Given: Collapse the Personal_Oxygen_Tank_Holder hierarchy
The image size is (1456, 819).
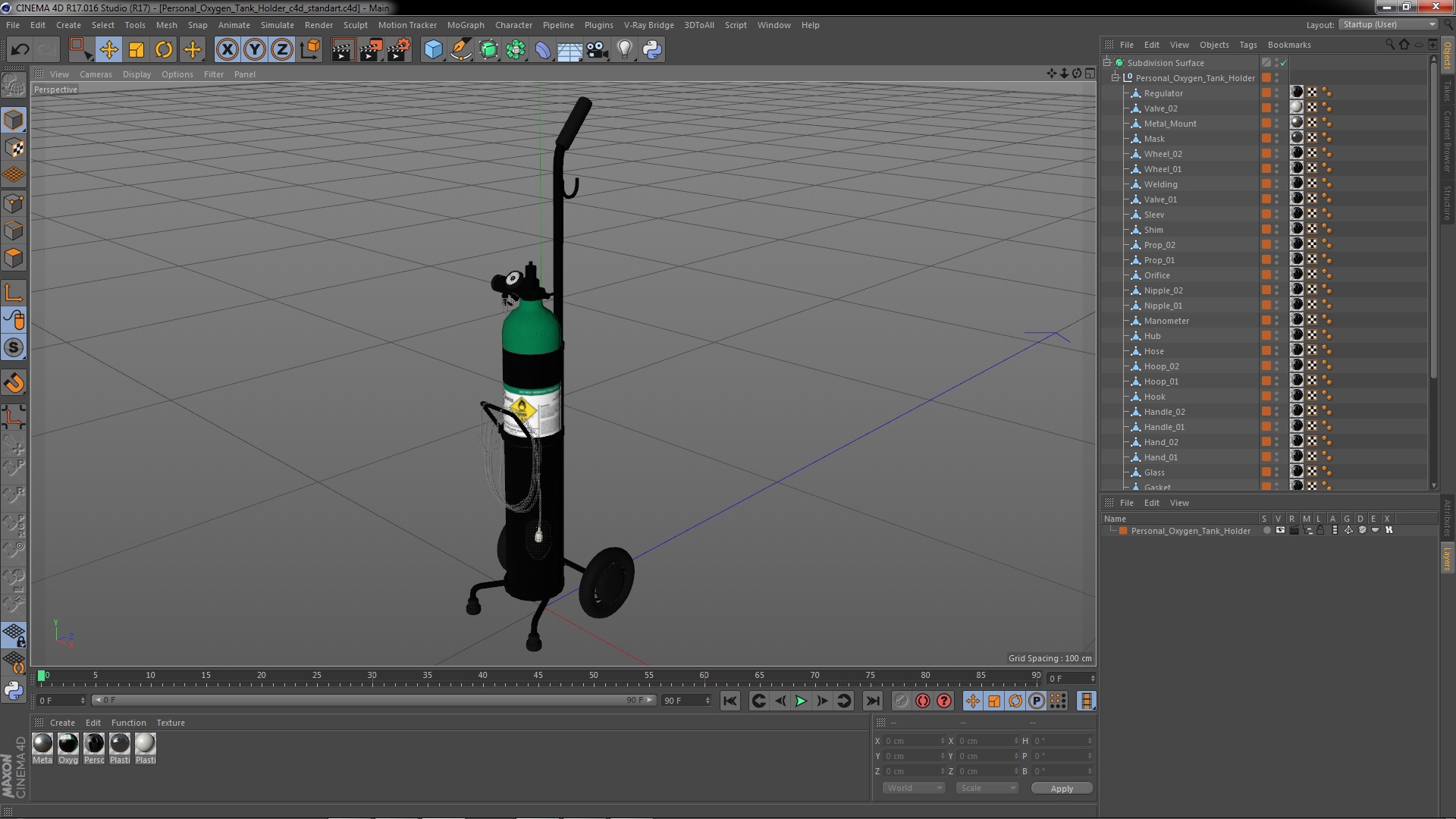Looking at the screenshot, I should 1116,78.
